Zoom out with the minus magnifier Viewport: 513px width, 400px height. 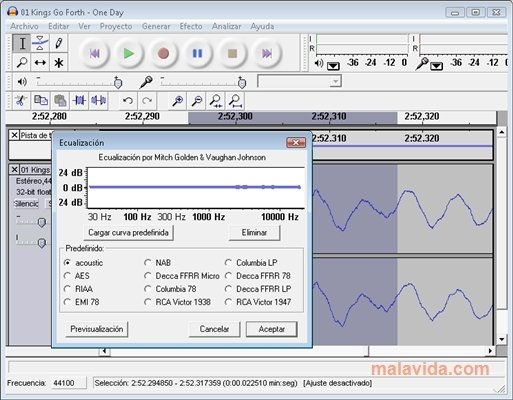[197, 100]
